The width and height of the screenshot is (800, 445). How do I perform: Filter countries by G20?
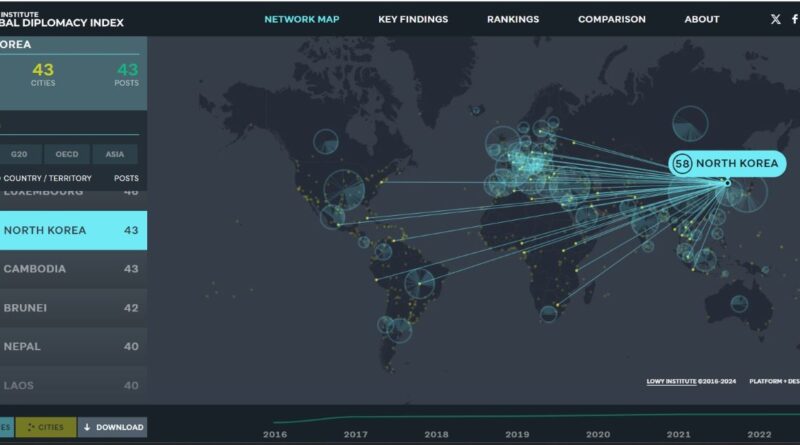click(19, 154)
